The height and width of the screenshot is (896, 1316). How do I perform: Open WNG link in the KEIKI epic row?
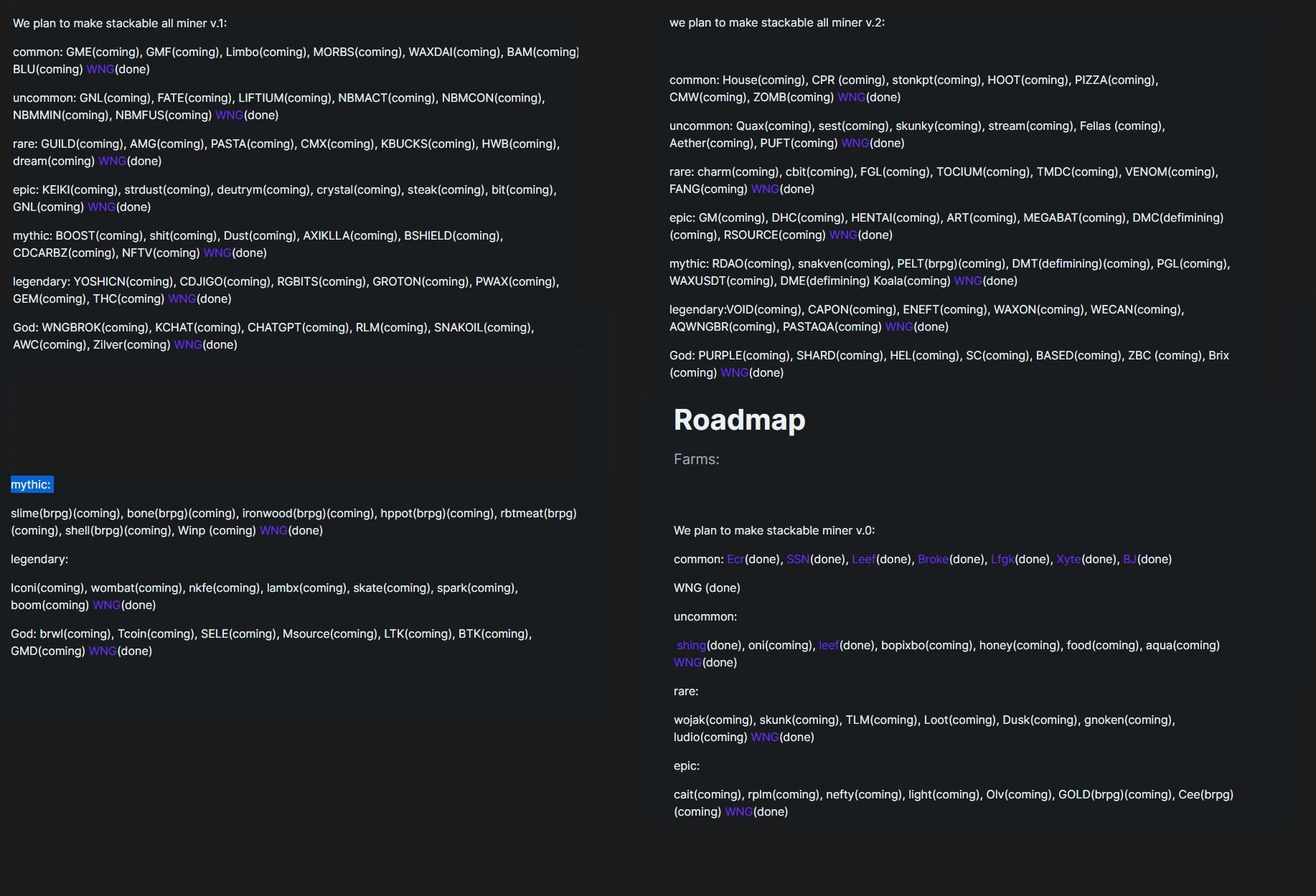pos(101,207)
